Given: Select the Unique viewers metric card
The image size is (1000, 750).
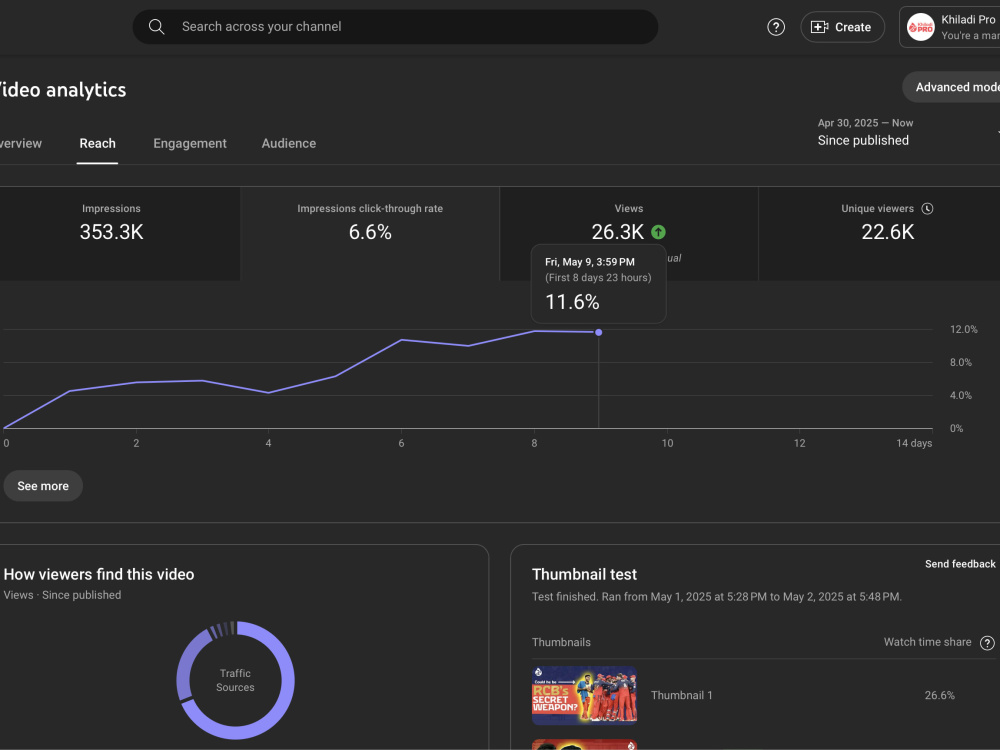Looking at the screenshot, I should tap(880, 233).
